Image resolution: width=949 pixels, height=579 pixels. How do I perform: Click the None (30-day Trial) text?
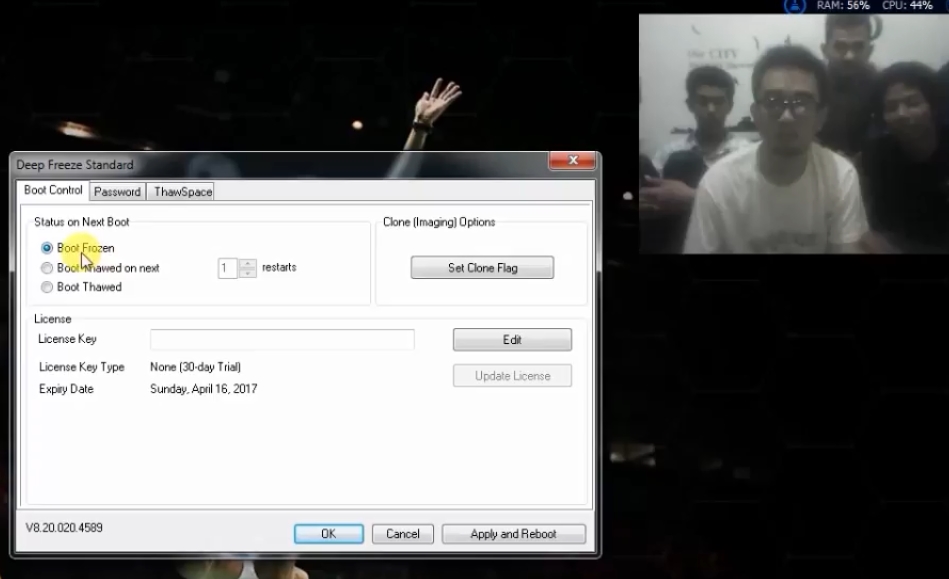(x=195, y=367)
